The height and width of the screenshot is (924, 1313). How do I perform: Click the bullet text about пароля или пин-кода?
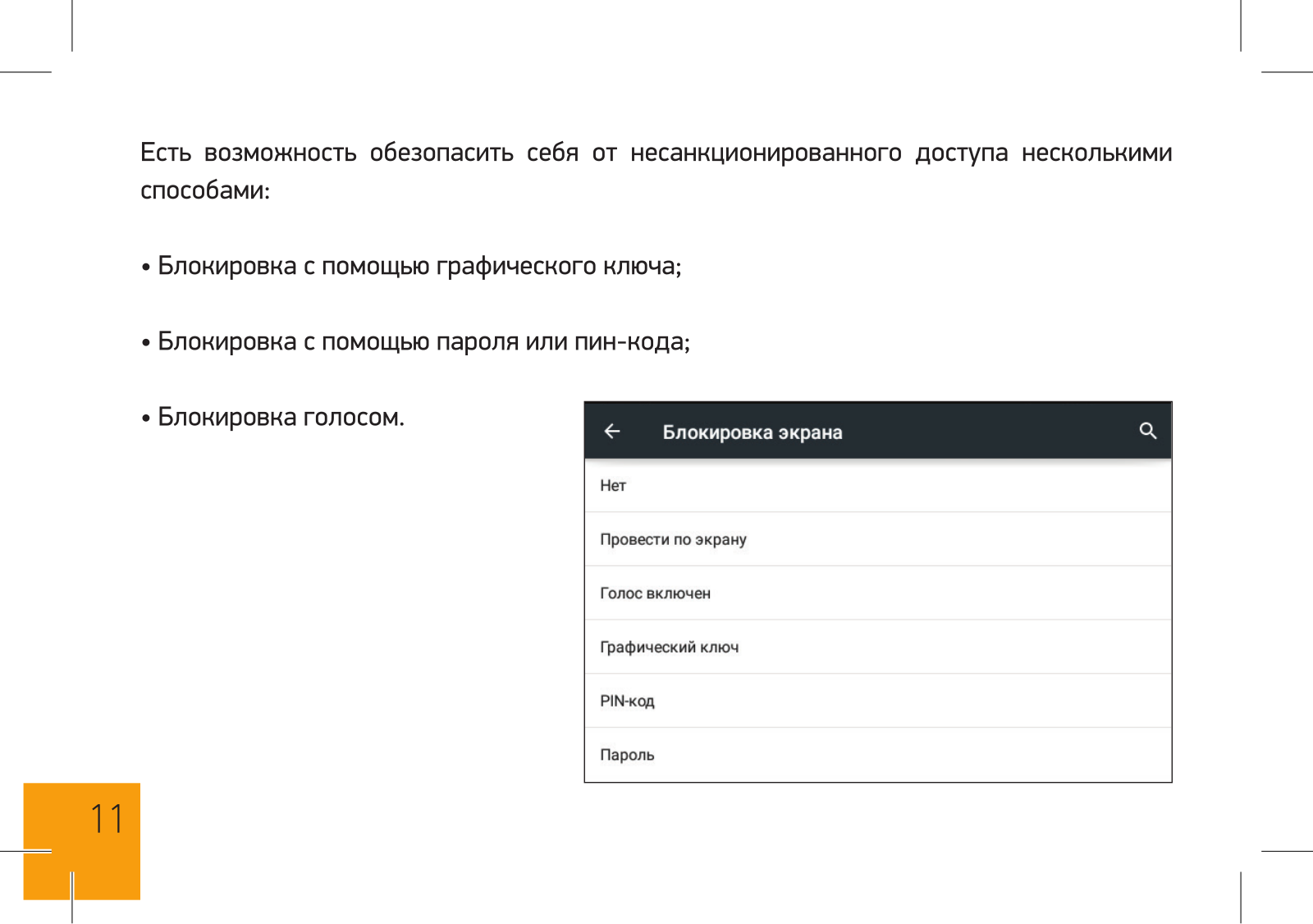click(x=415, y=342)
